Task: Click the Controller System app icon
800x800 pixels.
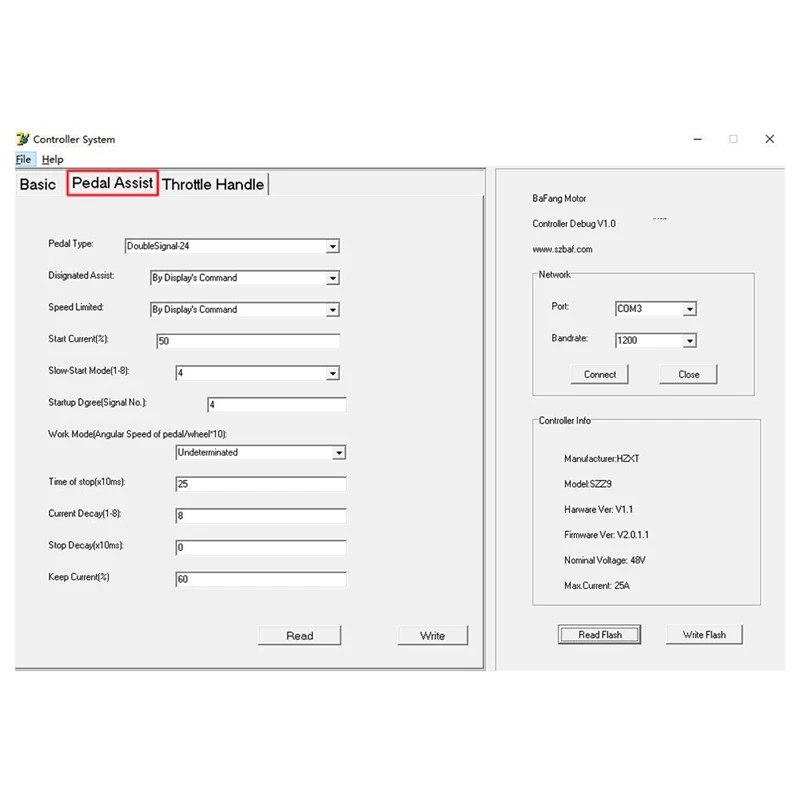Action: tap(22, 139)
